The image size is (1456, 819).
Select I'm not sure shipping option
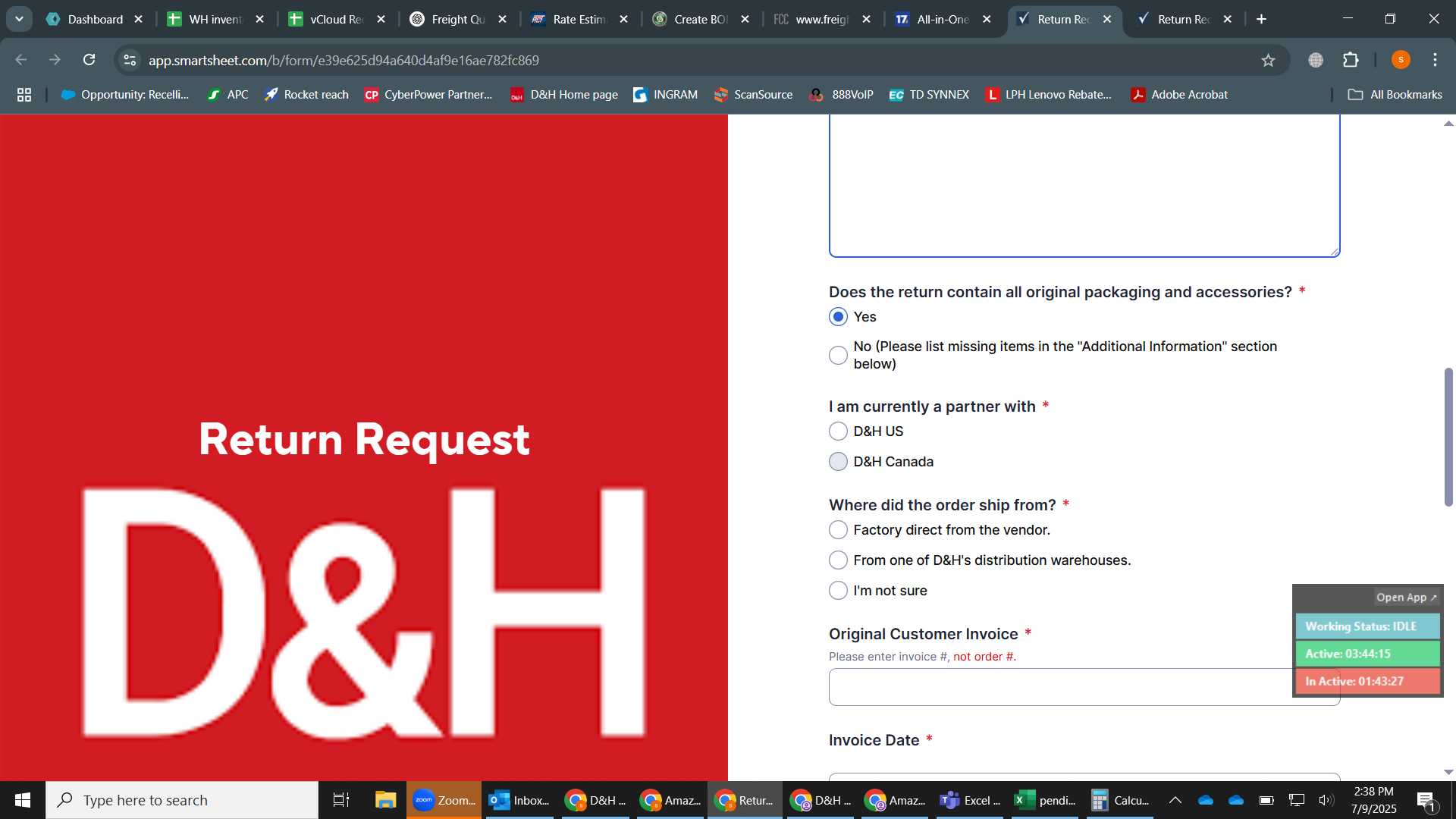[838, 591]
